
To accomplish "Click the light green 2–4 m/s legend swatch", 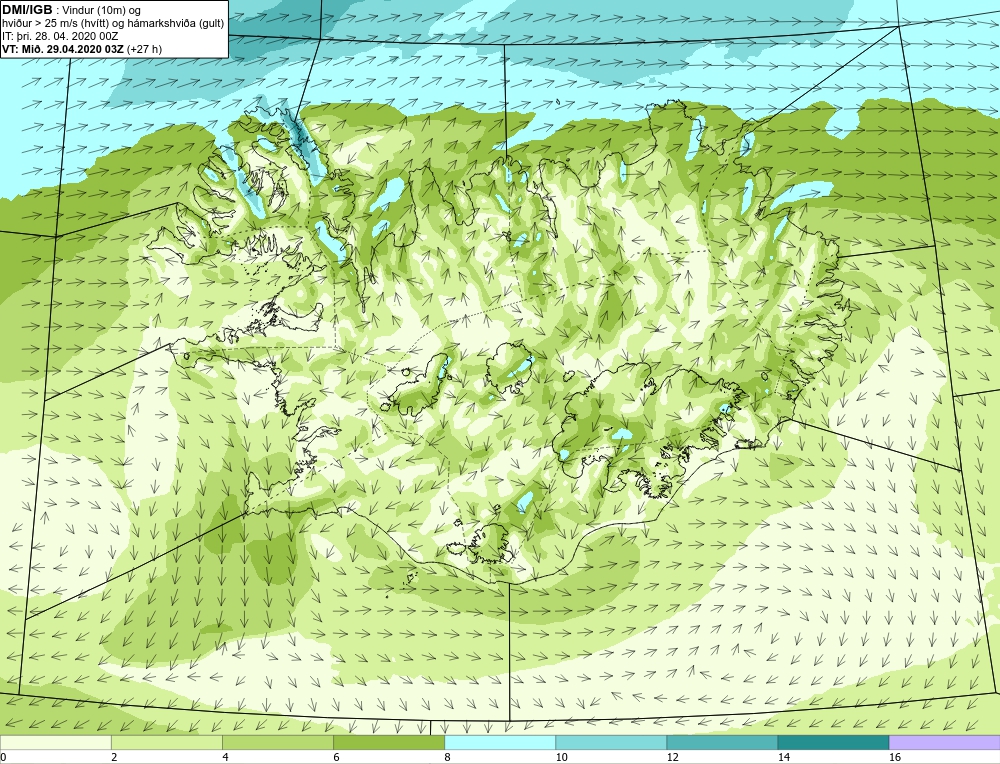I will (x=166, y=742).
